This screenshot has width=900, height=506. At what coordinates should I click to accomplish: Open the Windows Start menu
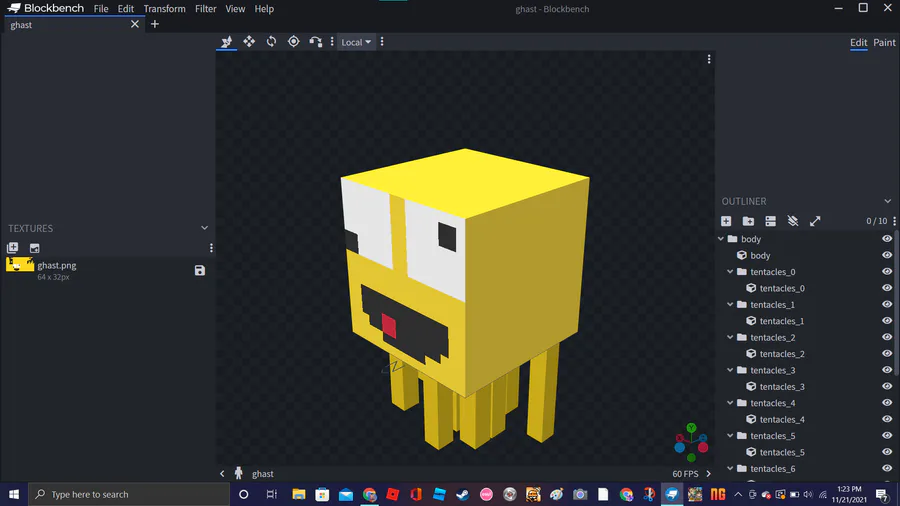point(14,494)
